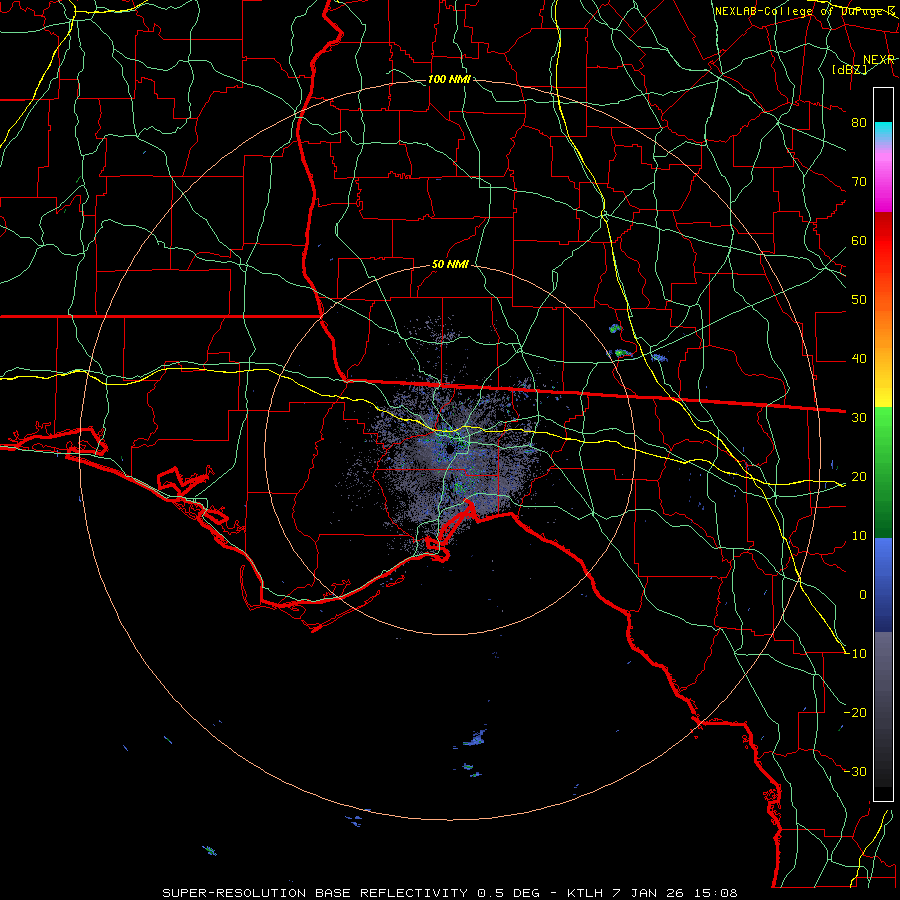Click the 20 value on dBZ scale
This screenshot has height=900, width=900.
[859, 477]
